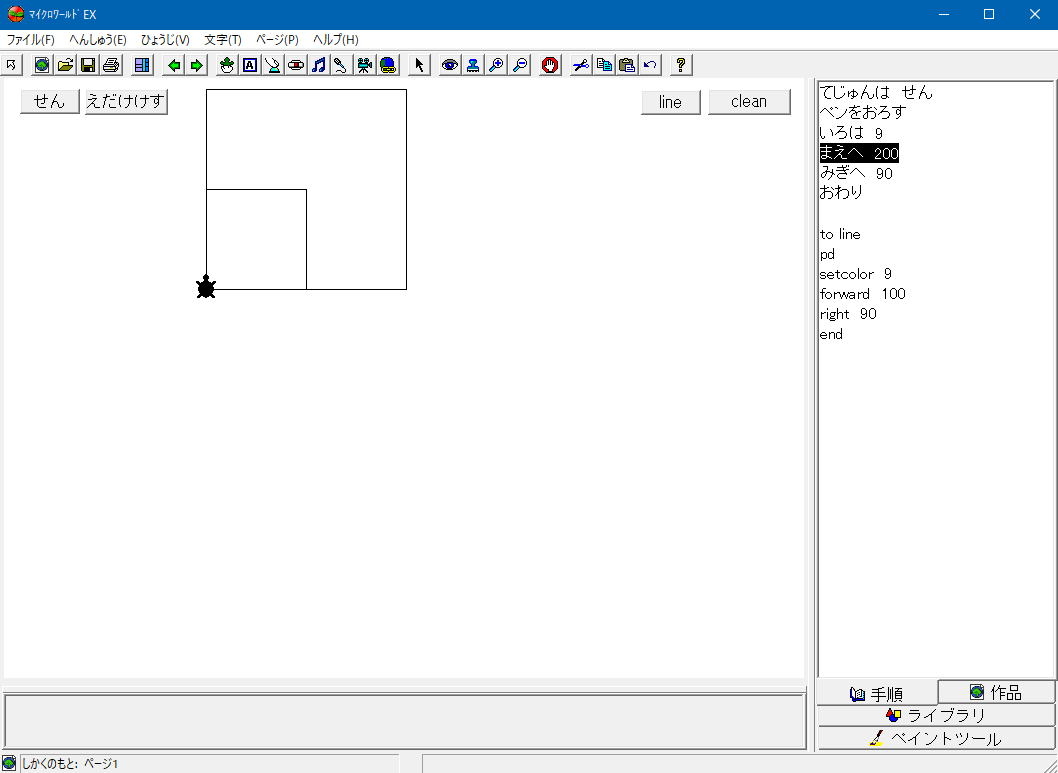Click the clean button
This screenshot has width=1058, height=773.
(x=749, y=102)
